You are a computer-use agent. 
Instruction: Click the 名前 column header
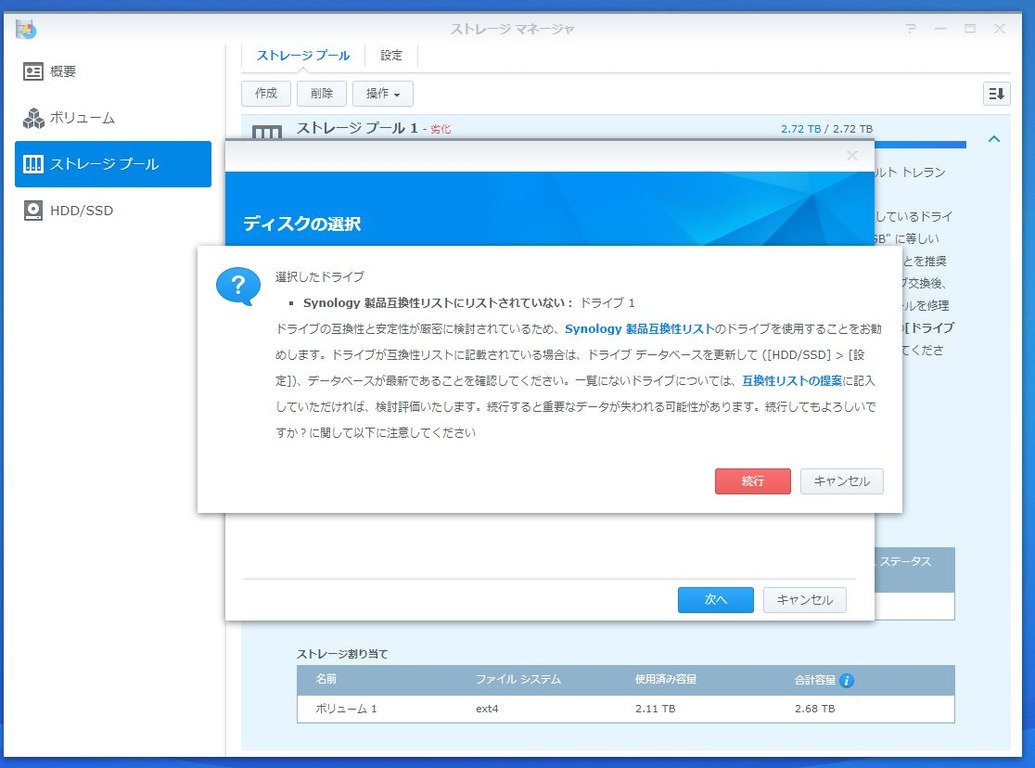point(326,679)
